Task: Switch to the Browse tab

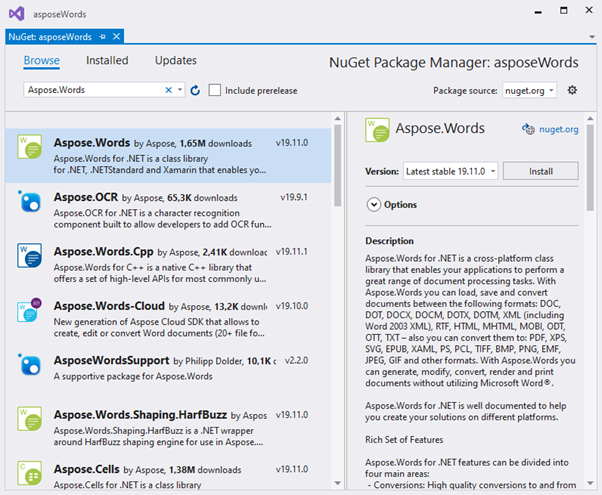Action: click(x=41, y=60)
